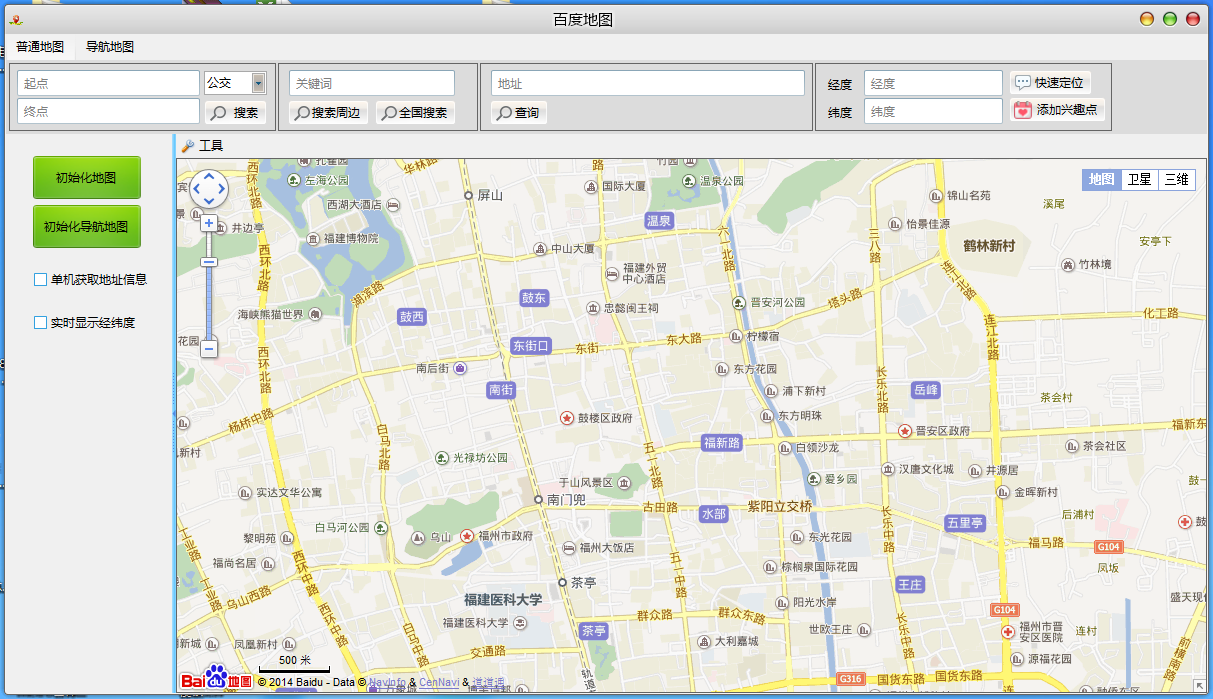Image resolution: width=1213 pixels, height=699 pixels.
Task: Click the 全国搜索 button
Action: pyautogui.click(x=416, y=113)
